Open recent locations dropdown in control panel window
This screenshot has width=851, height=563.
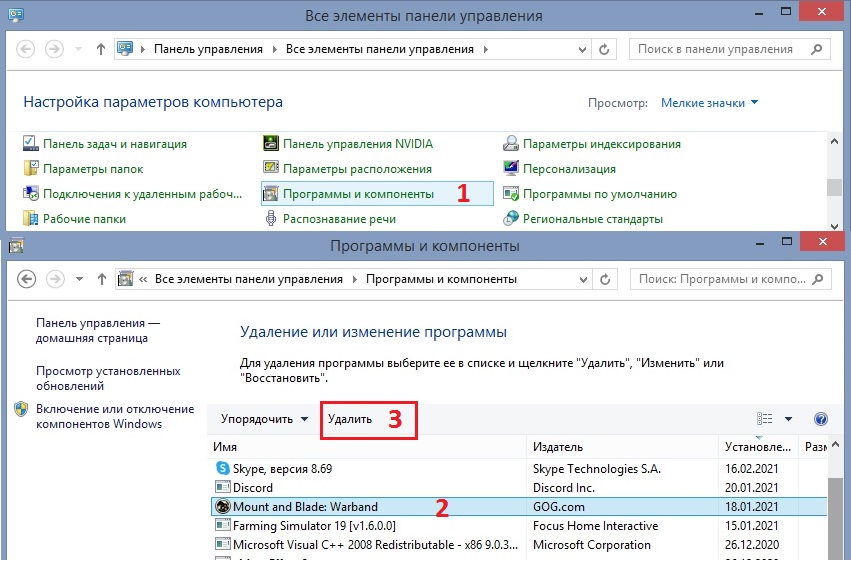[x=79, y=49]
